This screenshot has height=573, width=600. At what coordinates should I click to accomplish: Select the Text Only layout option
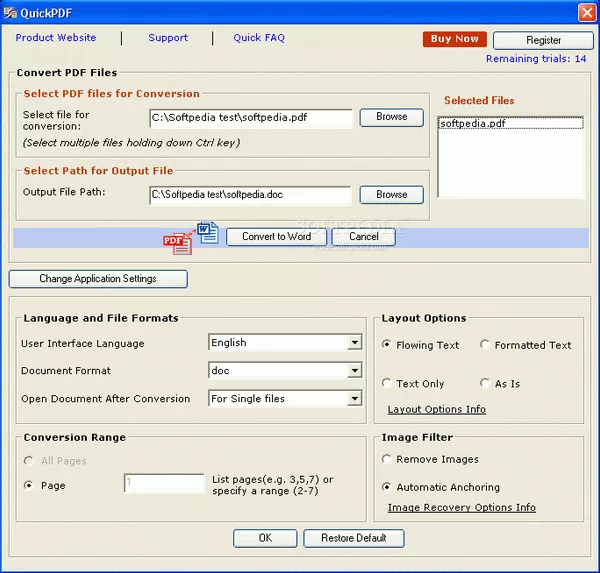(386, 383)
